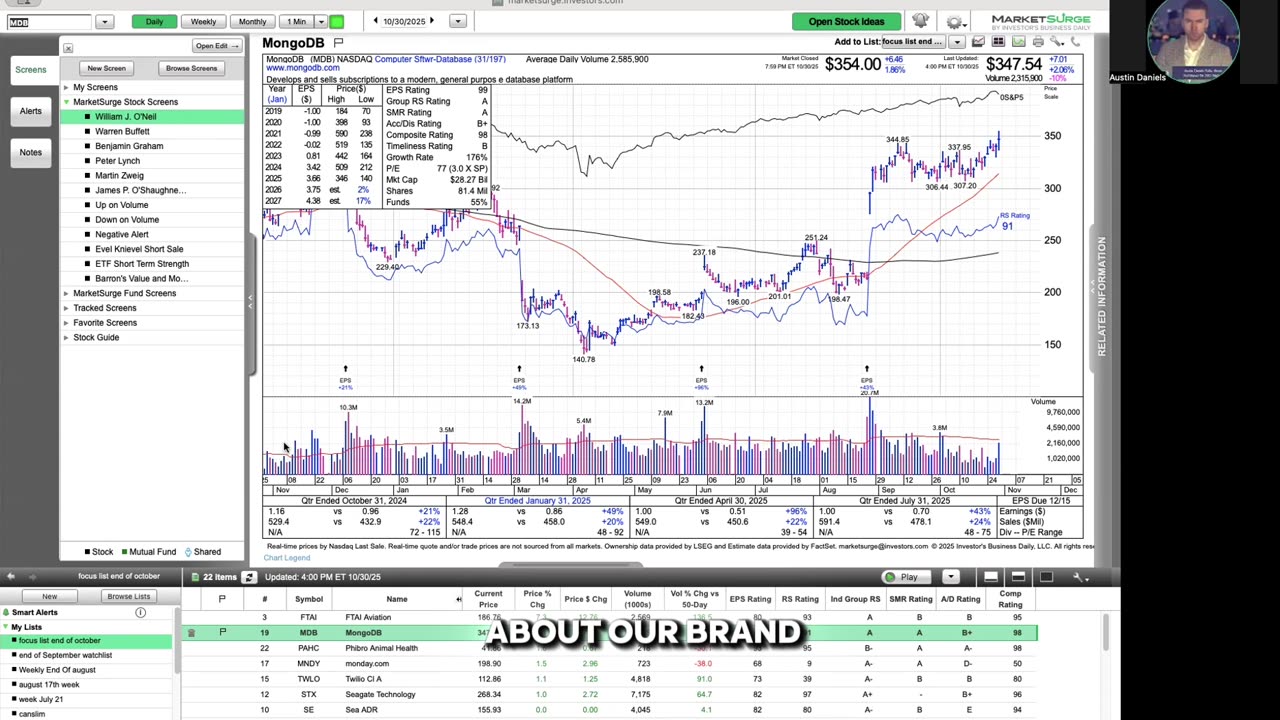This screenshot has height=720, width=1280.
Task: Expand MarketSurge Fund Screens folder
Action: tap(66, 293)
